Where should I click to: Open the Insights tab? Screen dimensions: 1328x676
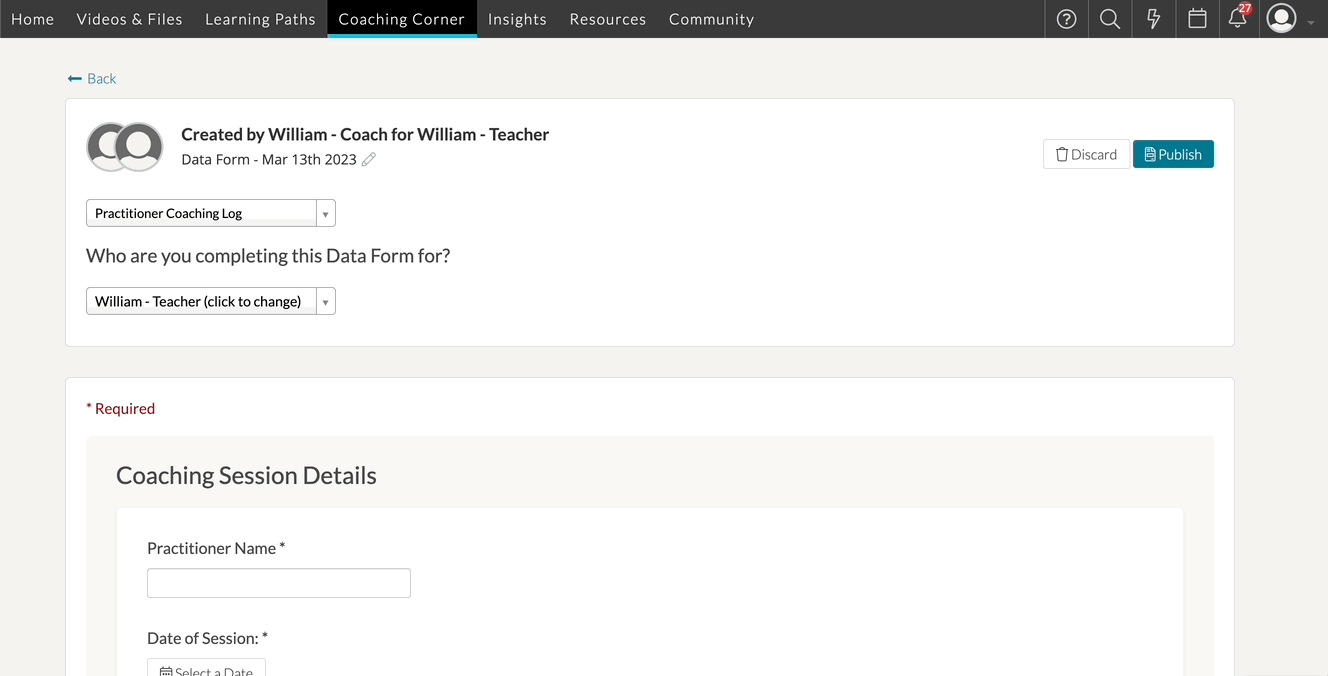[517, 19]
